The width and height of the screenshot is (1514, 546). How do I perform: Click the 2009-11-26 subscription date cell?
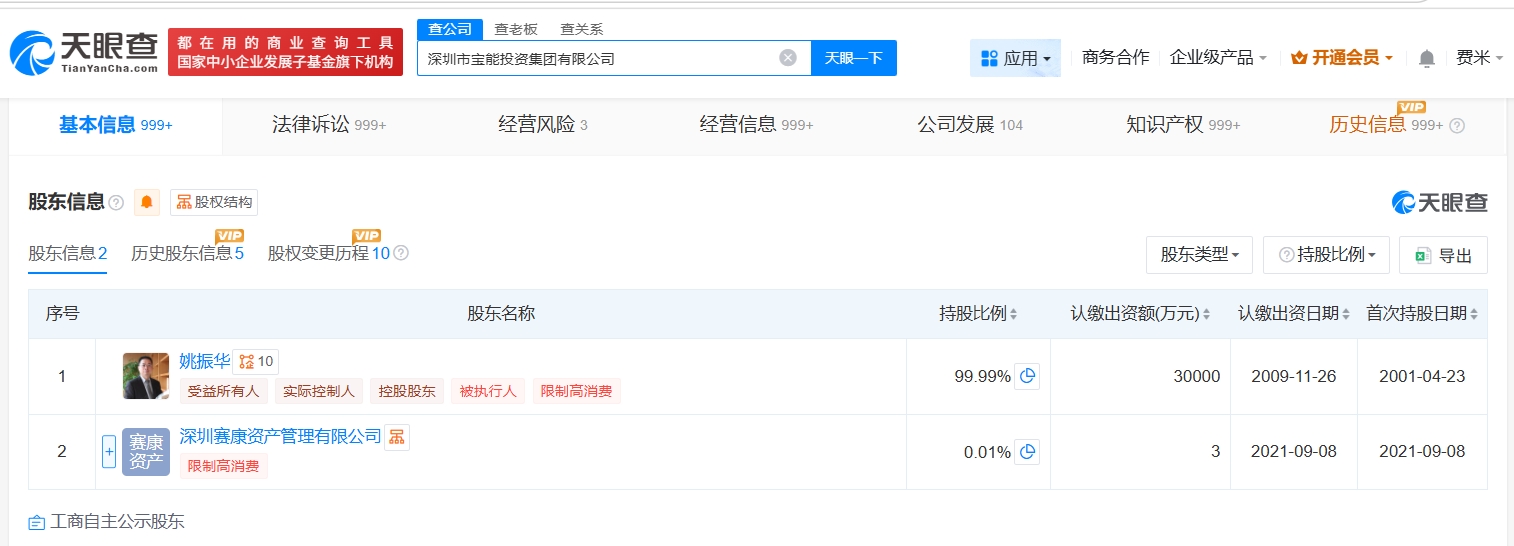point(1294,376)
